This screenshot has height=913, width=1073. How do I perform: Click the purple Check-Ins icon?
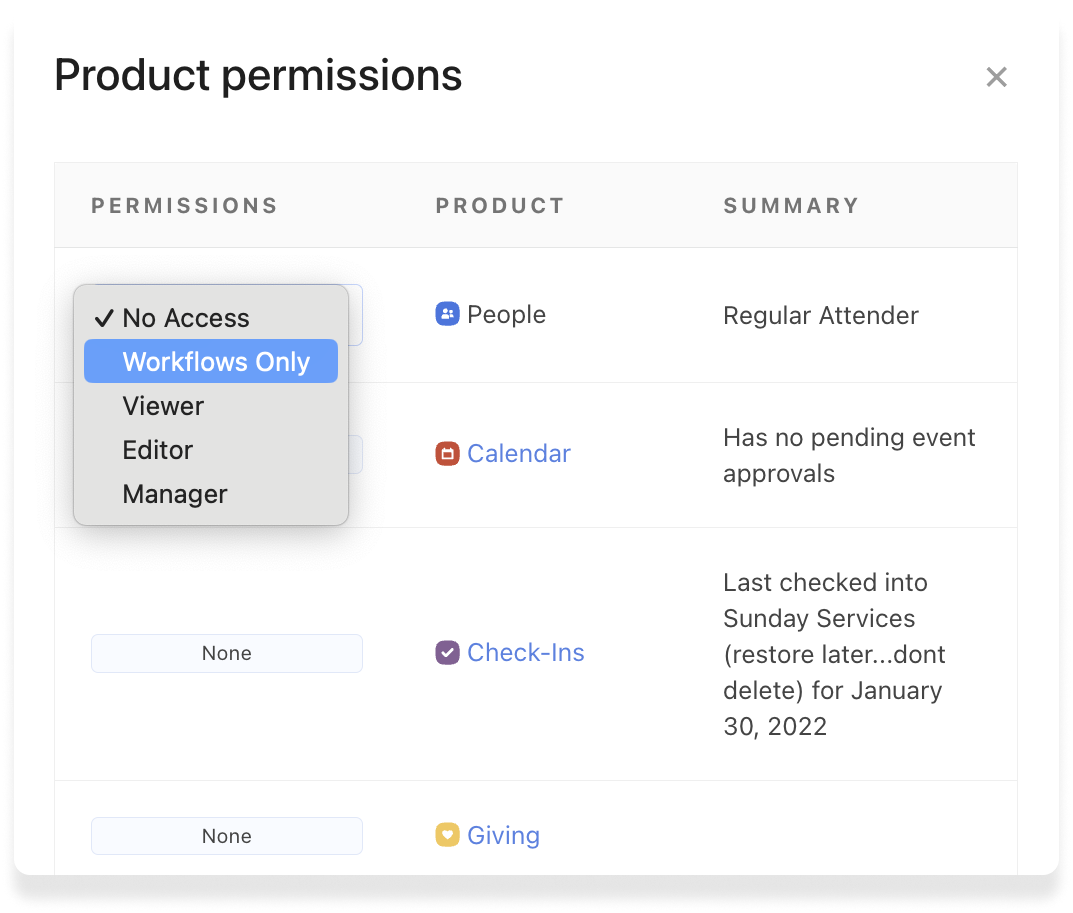447,653
